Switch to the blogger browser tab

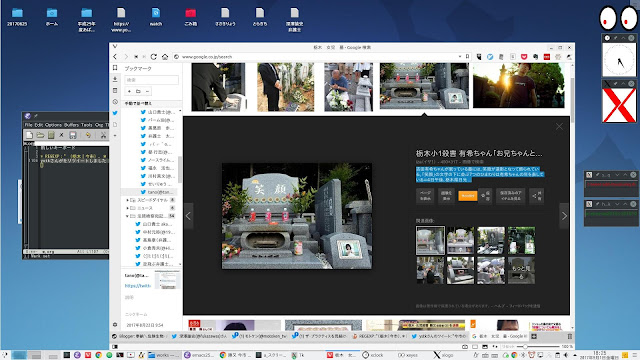pos(139,336)
